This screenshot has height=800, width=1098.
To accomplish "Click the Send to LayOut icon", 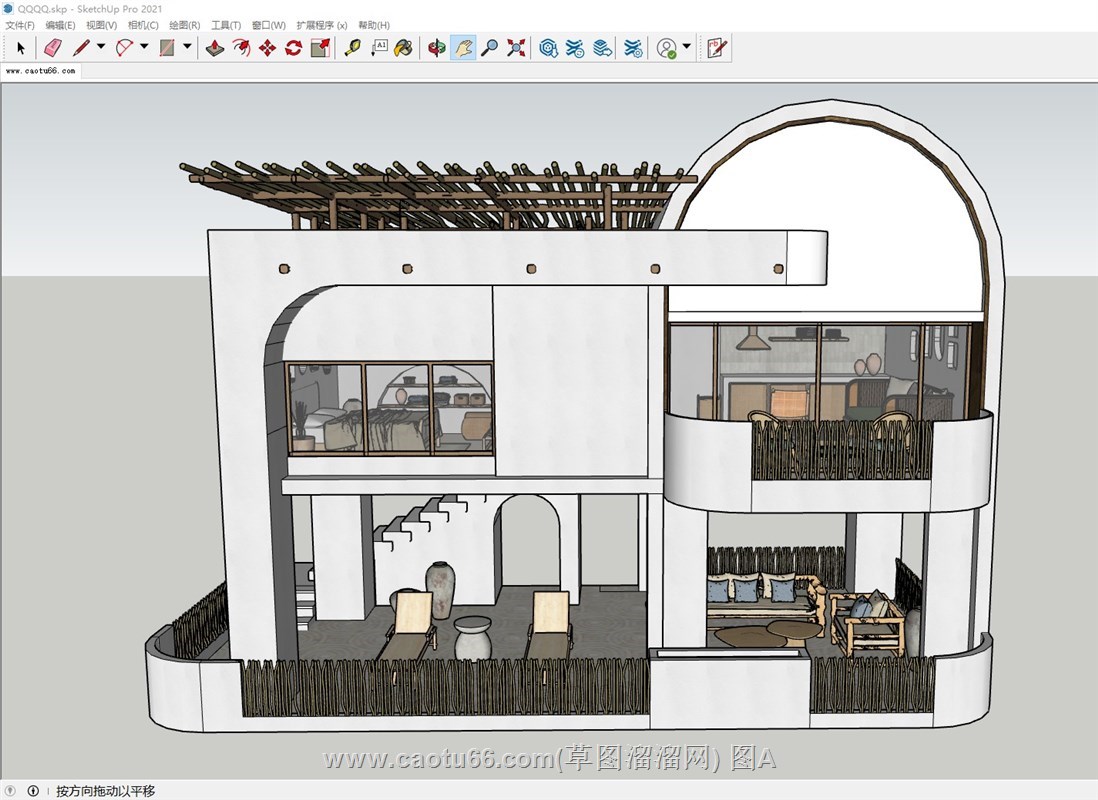I will click(602, 48).
